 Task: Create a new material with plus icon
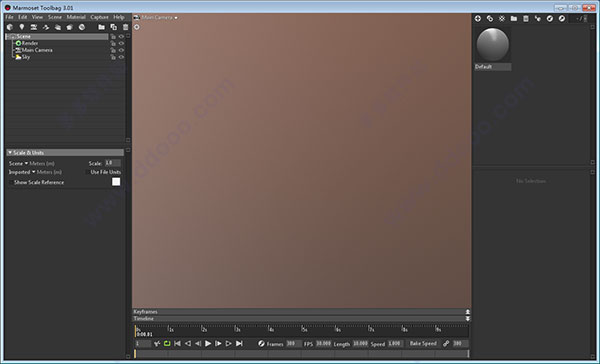point(478,18)
